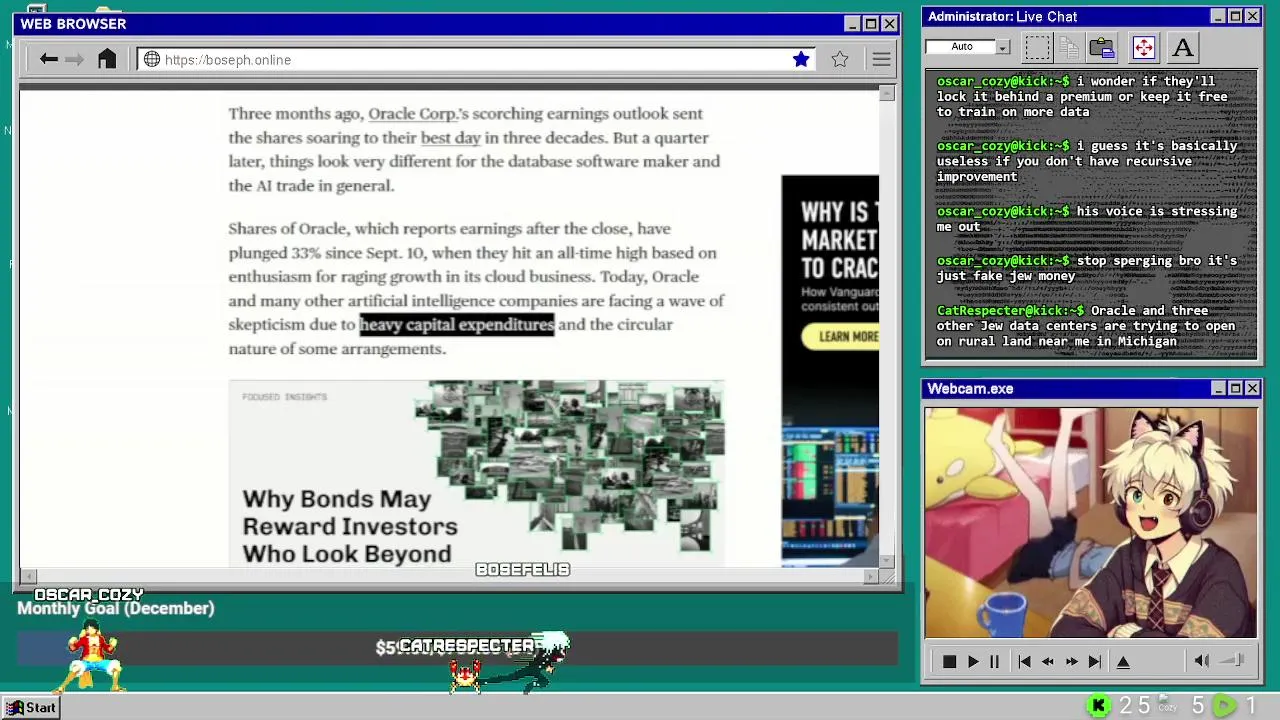The width and height of the screenshot is (1280, 720).
Task: Click the horizontal scrollbar left arrow
Action: click(x=28, y=576)
